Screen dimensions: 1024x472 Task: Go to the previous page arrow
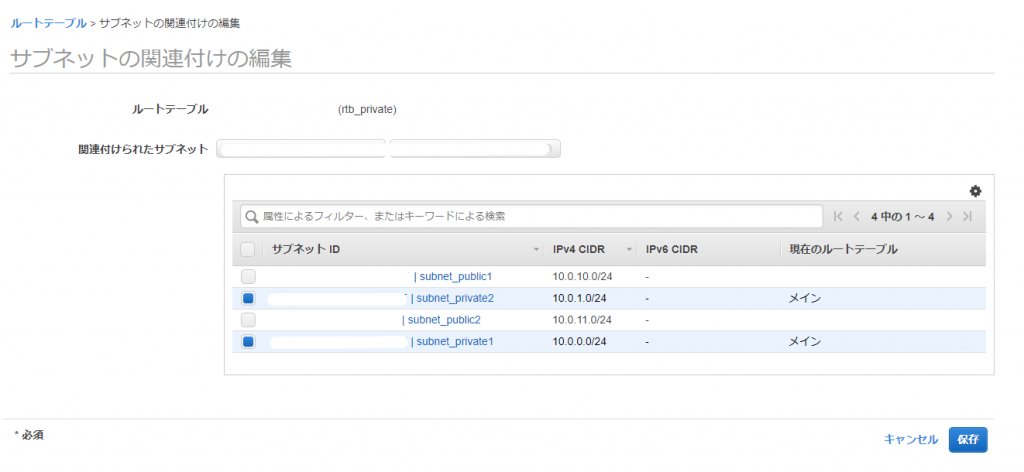click(x=856, y=216)
